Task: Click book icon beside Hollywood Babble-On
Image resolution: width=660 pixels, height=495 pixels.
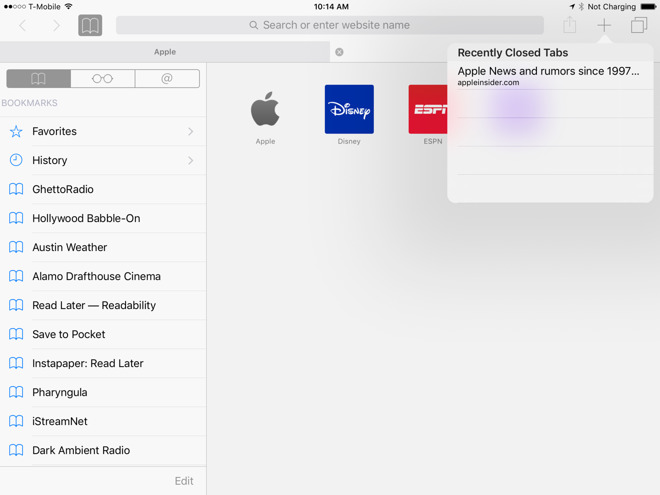Action: (16, 218)
